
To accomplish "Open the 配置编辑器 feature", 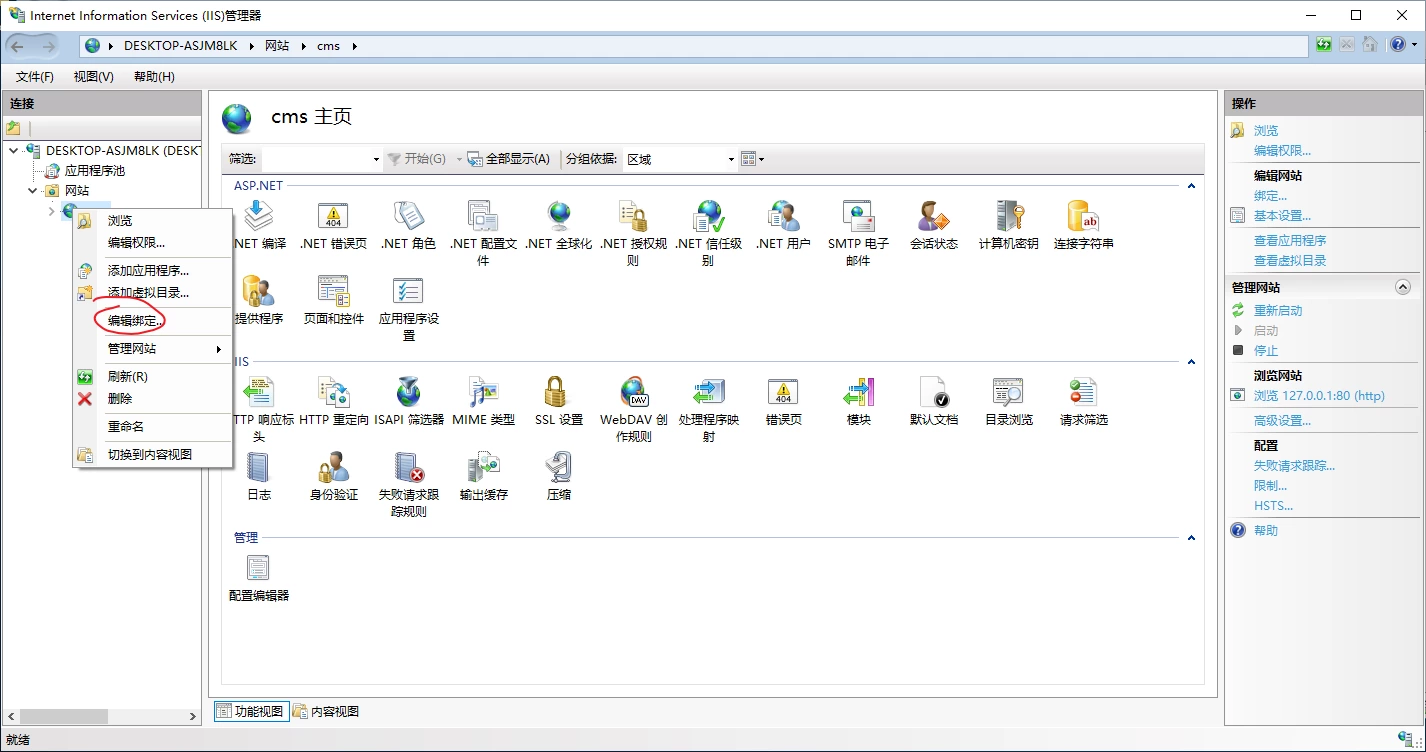I will (x=258, y=577).
